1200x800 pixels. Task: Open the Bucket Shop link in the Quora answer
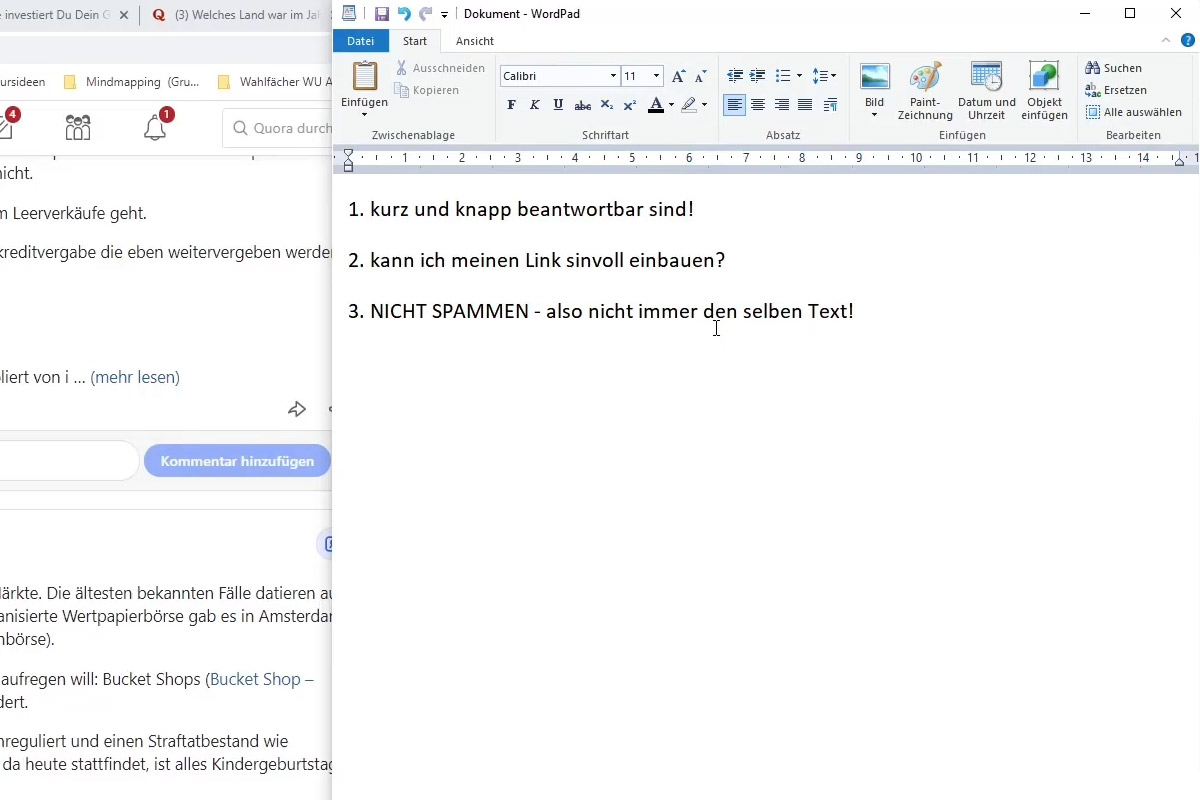tap(262, 679)
